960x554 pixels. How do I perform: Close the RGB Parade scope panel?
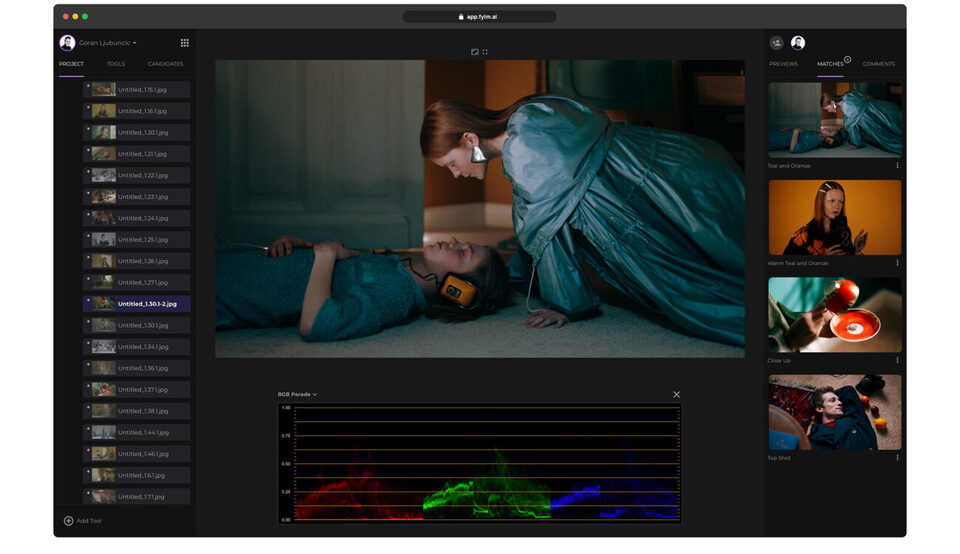coord(676,395)
